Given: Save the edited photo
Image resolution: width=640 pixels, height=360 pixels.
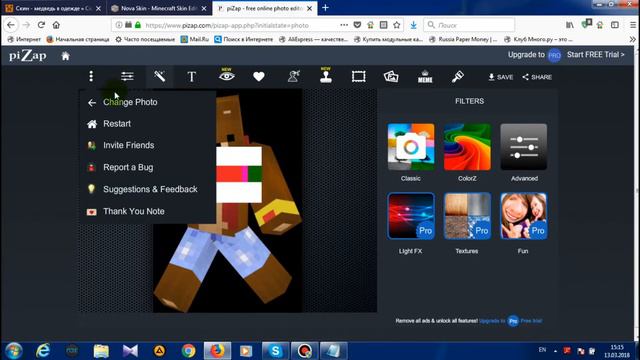Looking at the screenshot, I should [501, 77].
